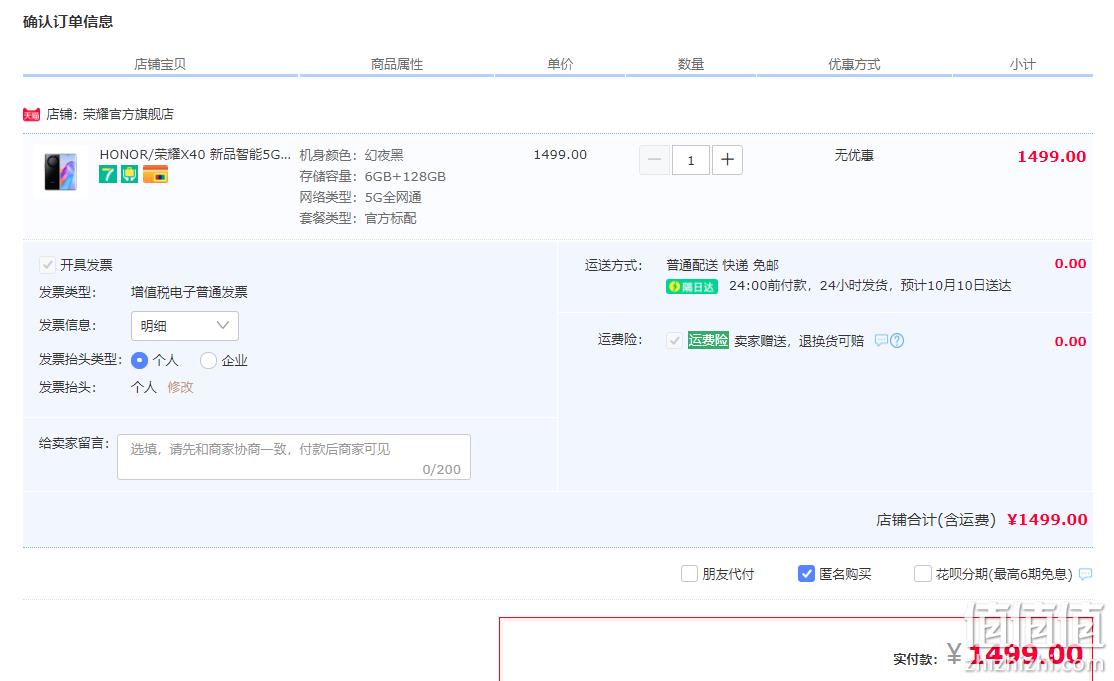Click the 存储容量: 6GB+128GB attribute
The image size is (1114, 681).
click(373, 176)
